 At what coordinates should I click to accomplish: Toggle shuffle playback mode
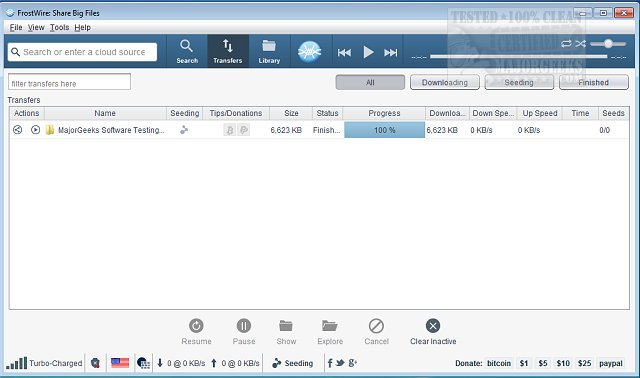tap(580, 43)
